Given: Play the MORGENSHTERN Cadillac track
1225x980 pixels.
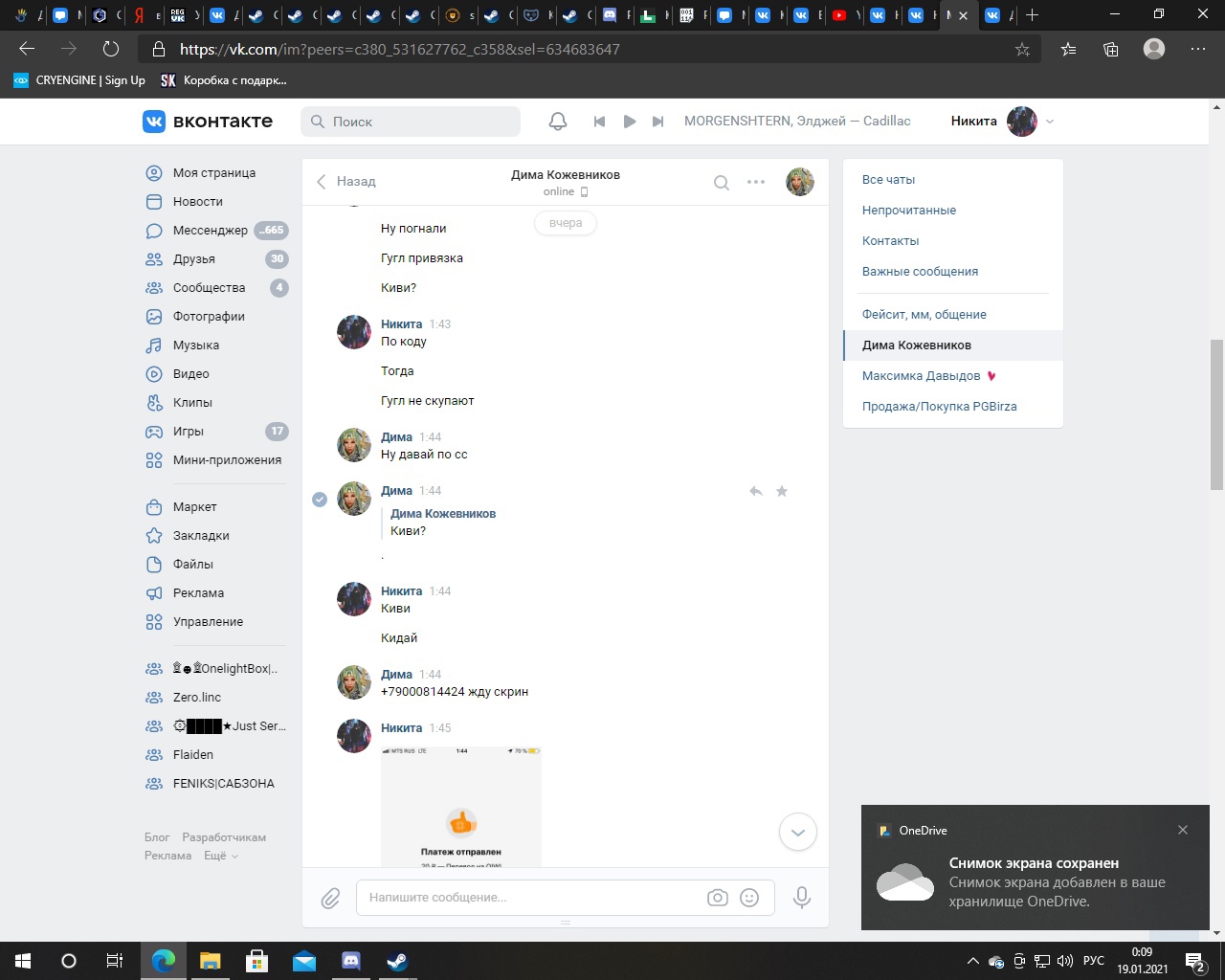Looking at the screenshot, I should [629, 122].
